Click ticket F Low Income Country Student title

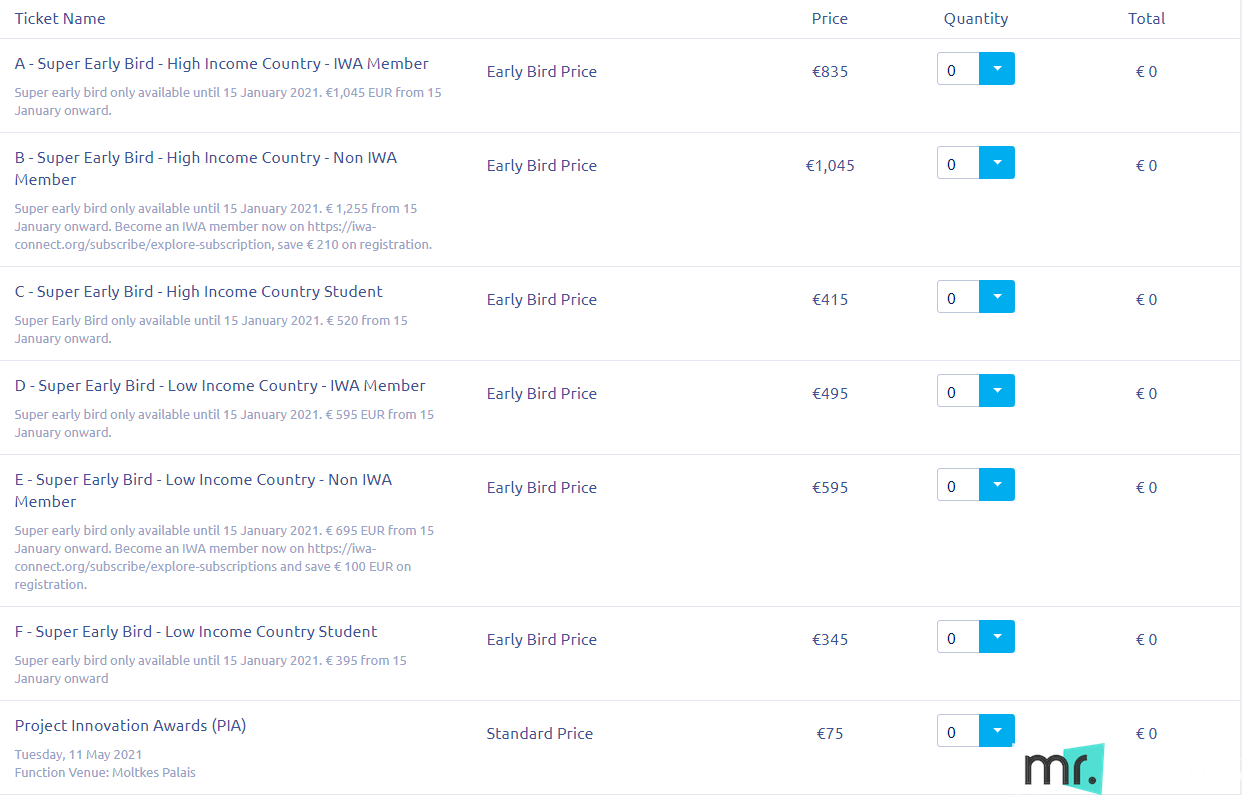[196, 632]
